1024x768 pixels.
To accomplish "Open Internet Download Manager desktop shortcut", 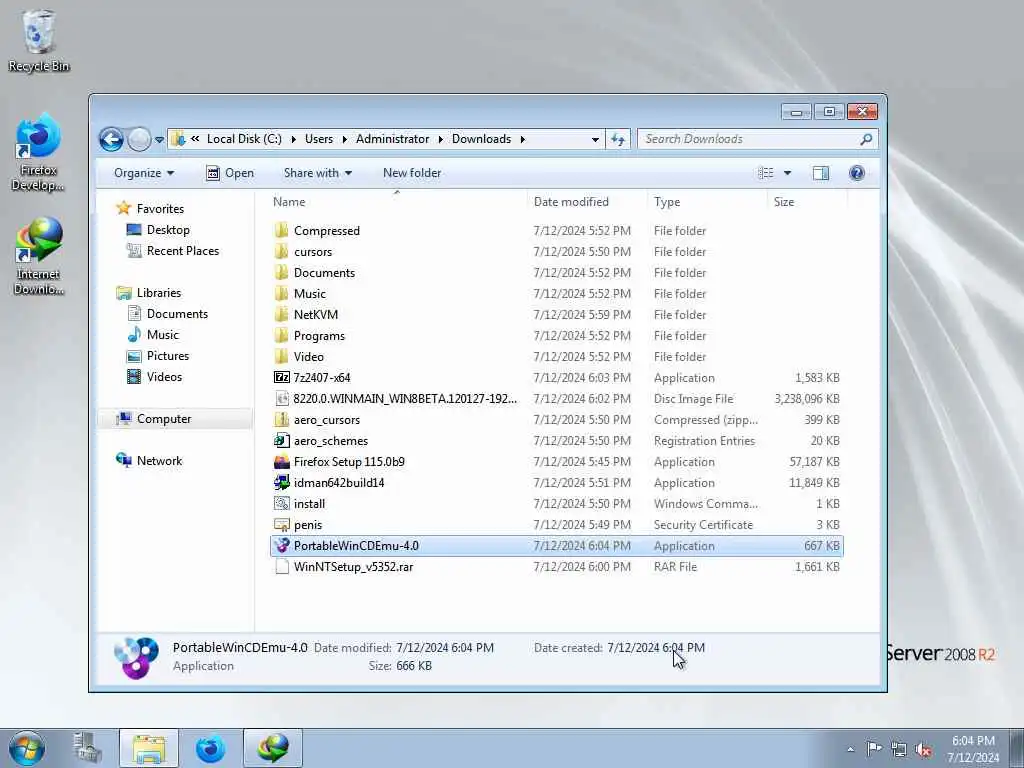I will (39, 257).
